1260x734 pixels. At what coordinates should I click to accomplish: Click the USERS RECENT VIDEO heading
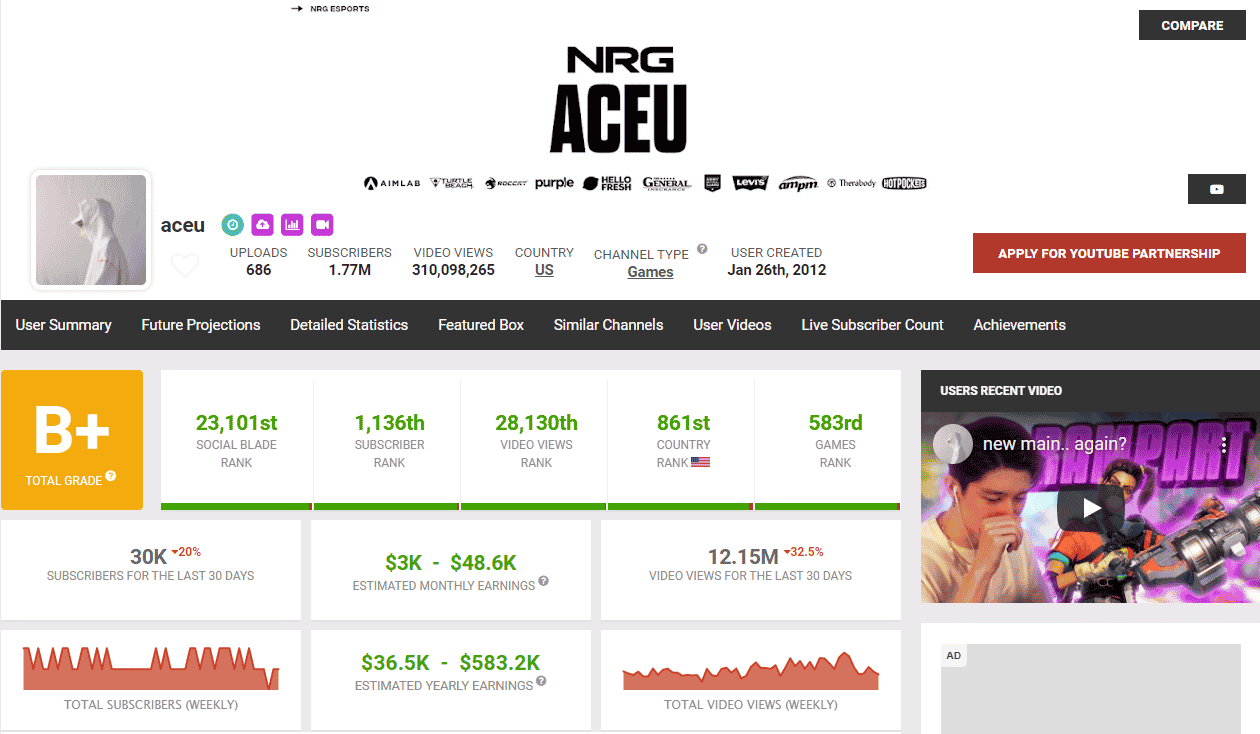point(1001,390)
